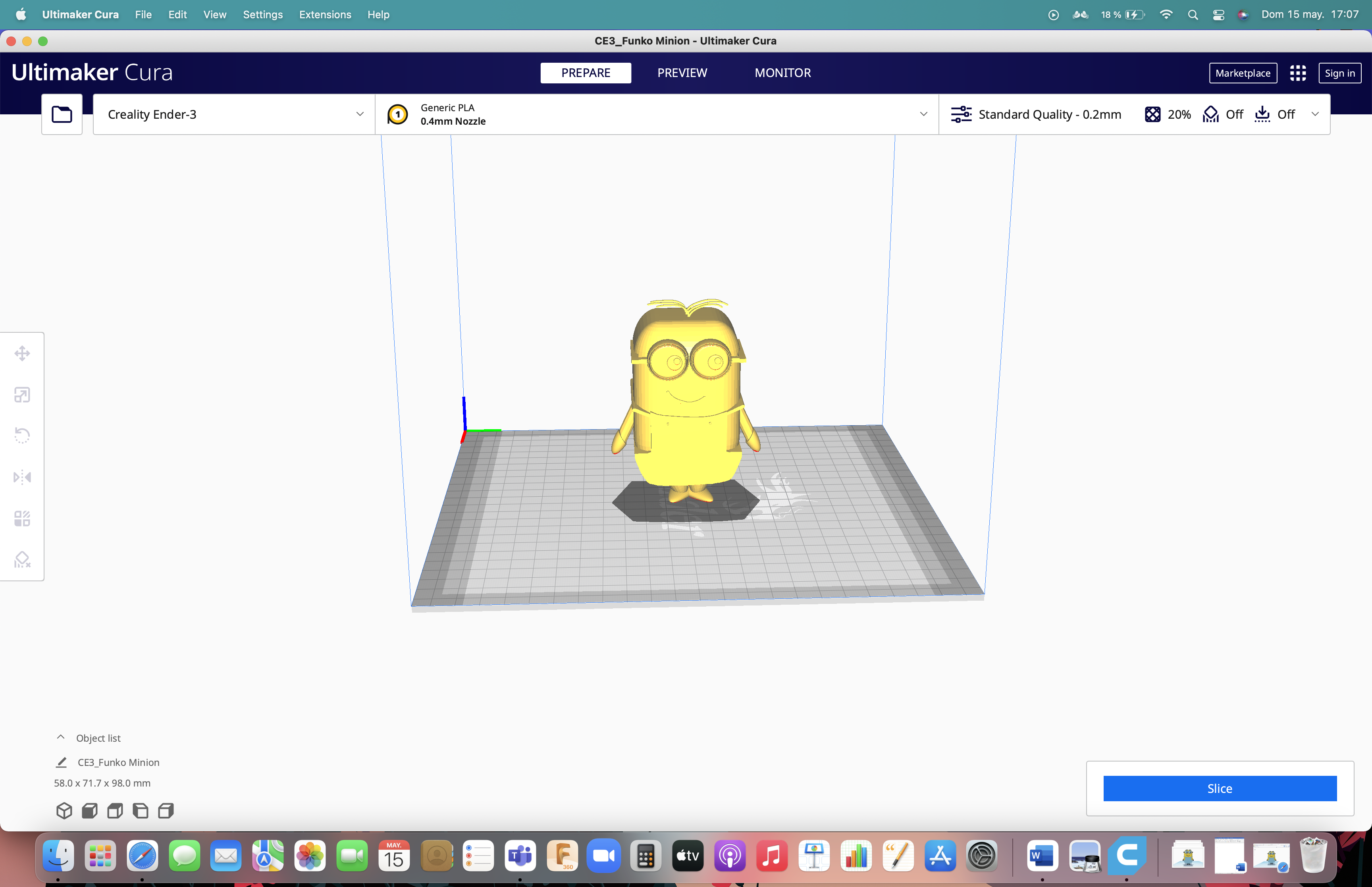Expand the print settings panel chevron
Viewport: 1372px width, 887px height.
click(x=1315, y=114)
